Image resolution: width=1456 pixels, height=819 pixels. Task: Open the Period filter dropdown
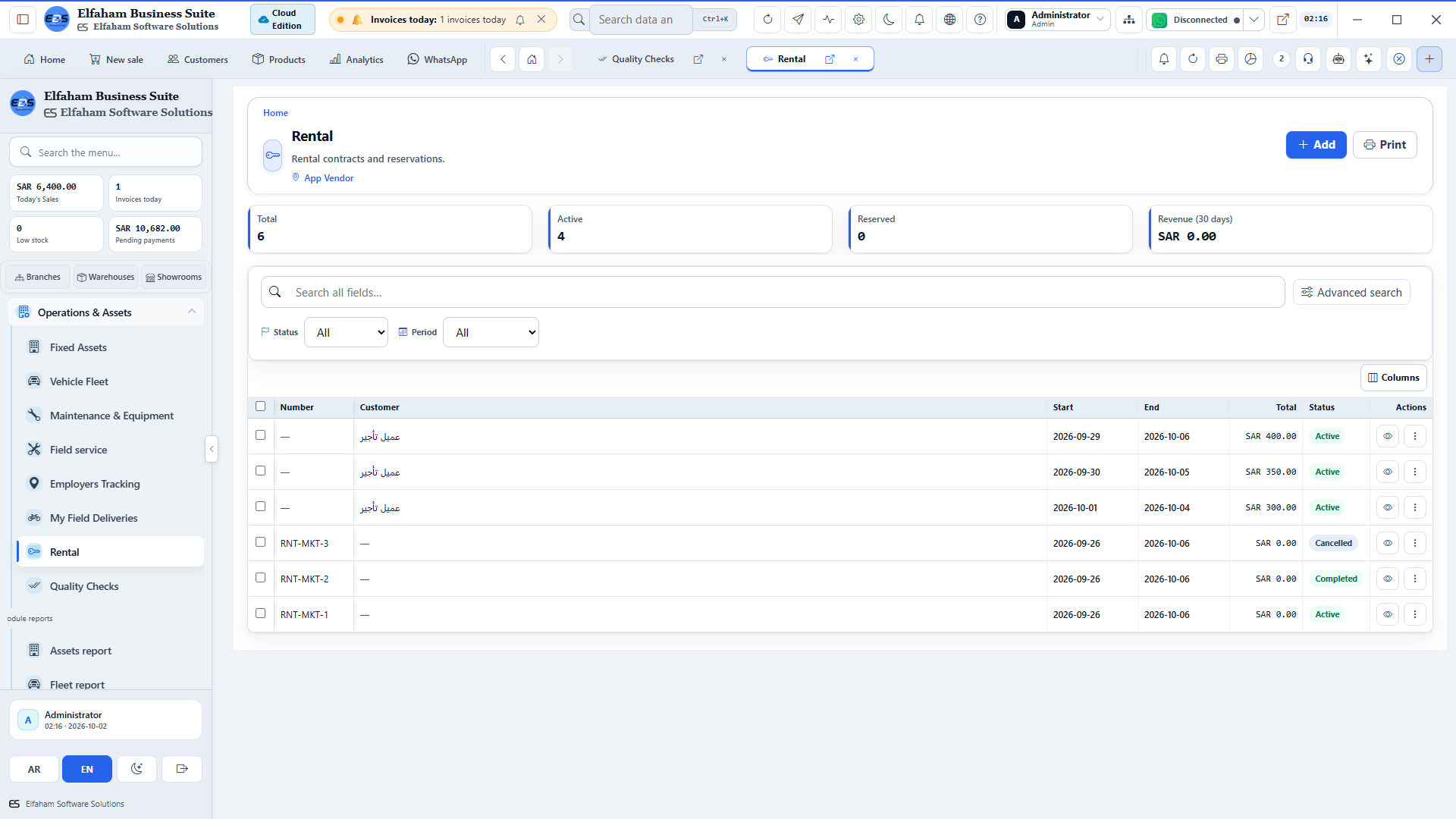[x=491, y=332]
